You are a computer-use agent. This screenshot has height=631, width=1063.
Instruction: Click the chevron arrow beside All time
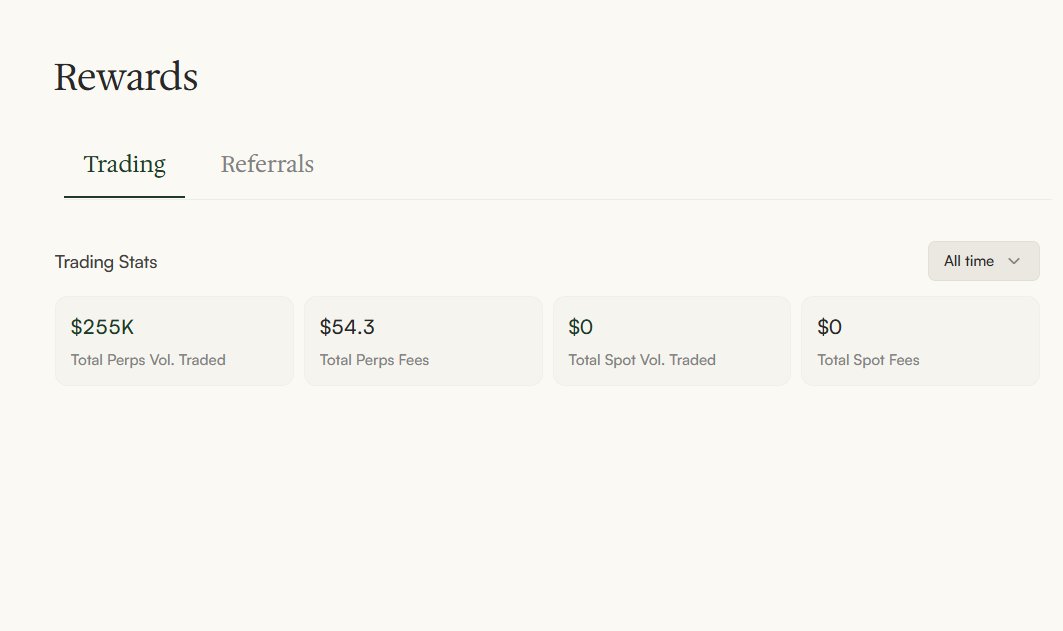(1014, 261)
